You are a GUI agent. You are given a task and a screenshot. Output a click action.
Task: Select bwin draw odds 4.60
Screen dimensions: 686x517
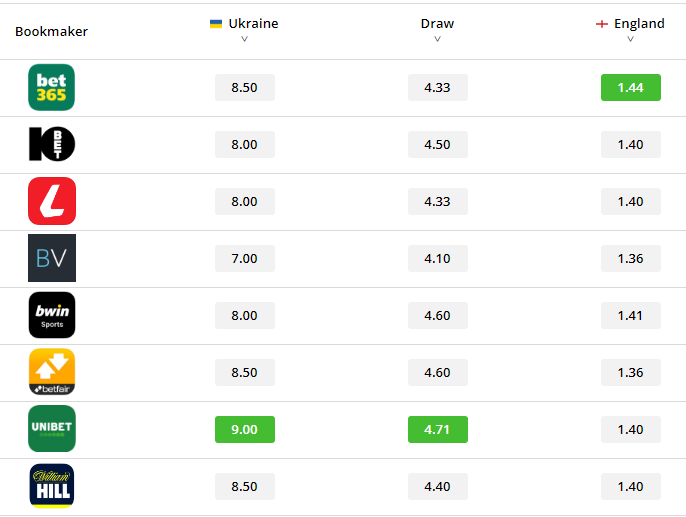(438, 315)
